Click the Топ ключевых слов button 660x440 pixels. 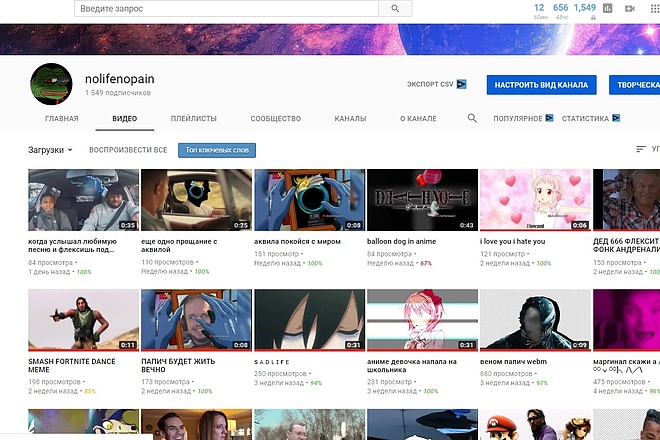click(217, 150)
